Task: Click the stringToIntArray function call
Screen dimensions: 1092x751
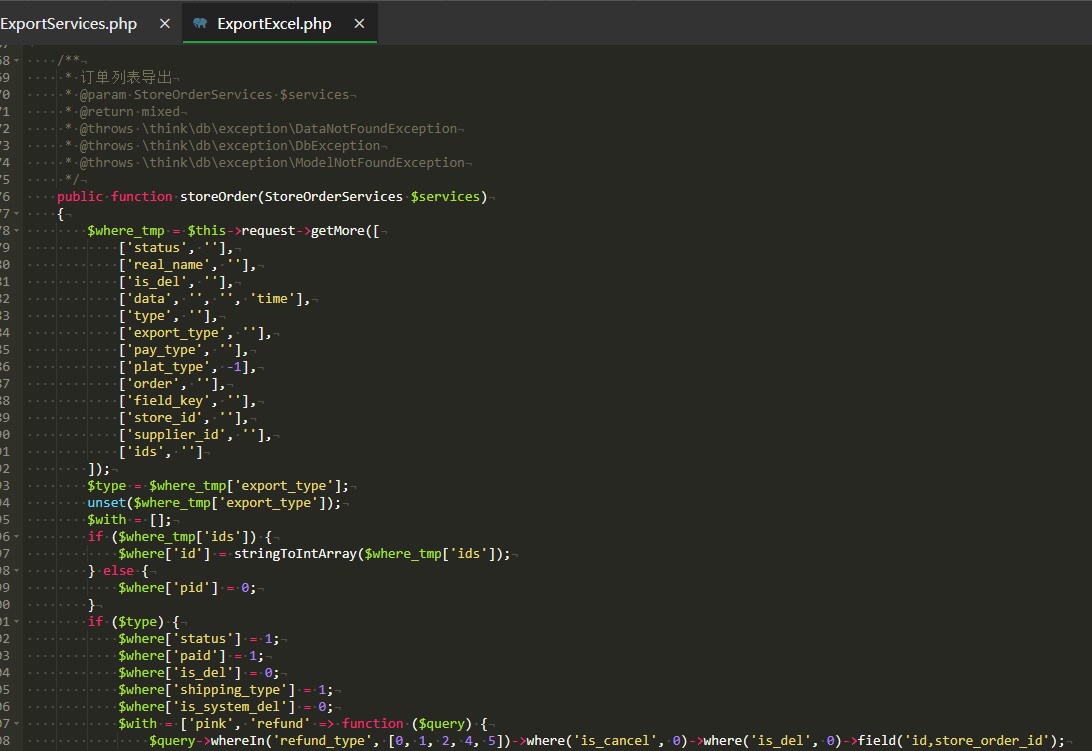Action: tap(295, 554)
